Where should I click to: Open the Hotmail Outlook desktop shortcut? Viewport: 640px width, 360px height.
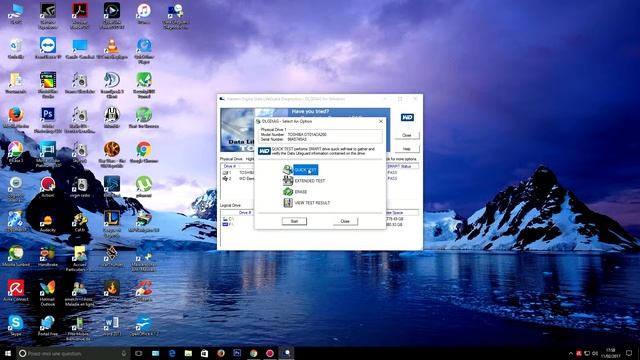click(x=48, y=293)
